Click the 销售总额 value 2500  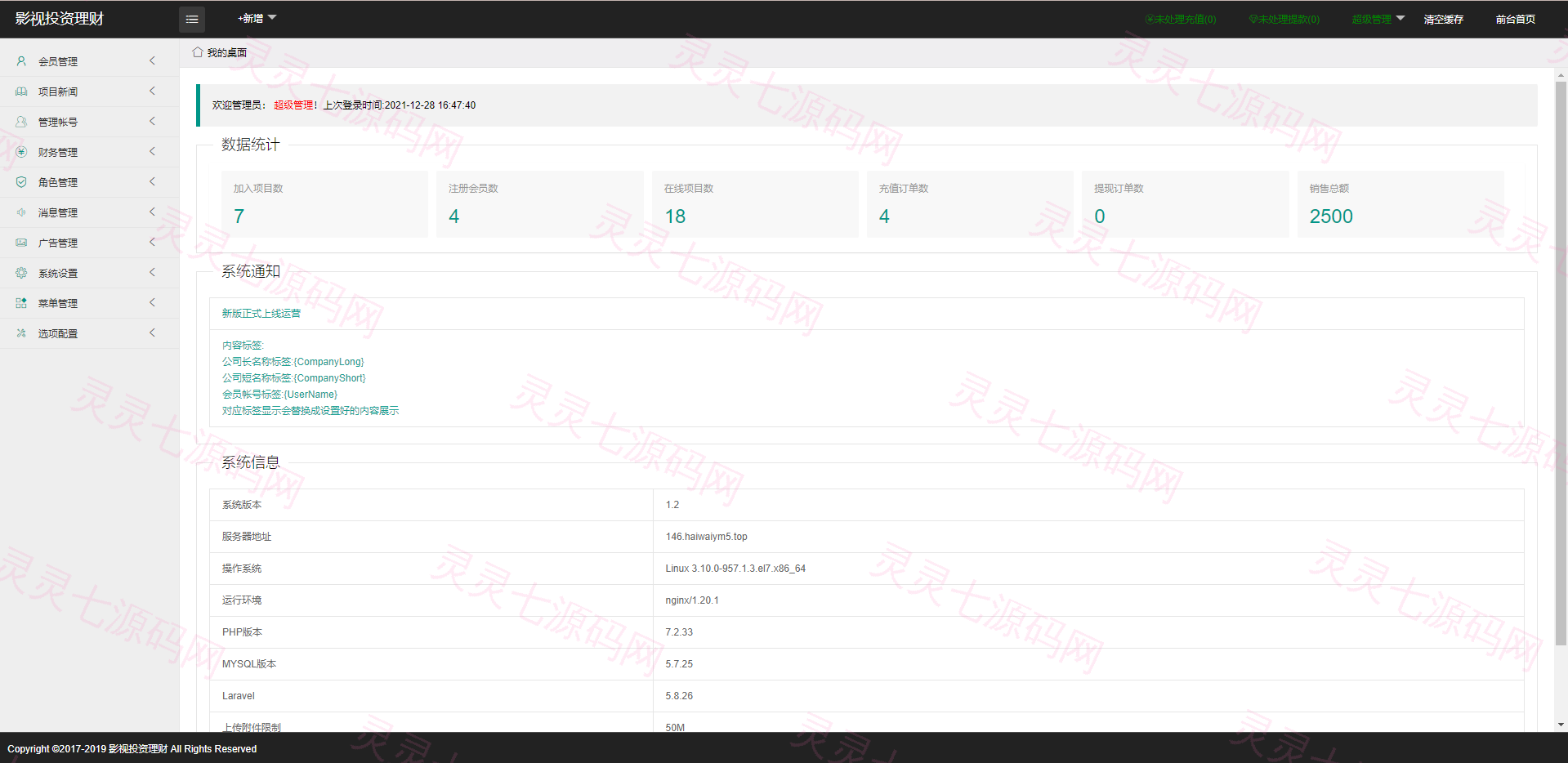pyautogui.click(x=1331, y=216)
